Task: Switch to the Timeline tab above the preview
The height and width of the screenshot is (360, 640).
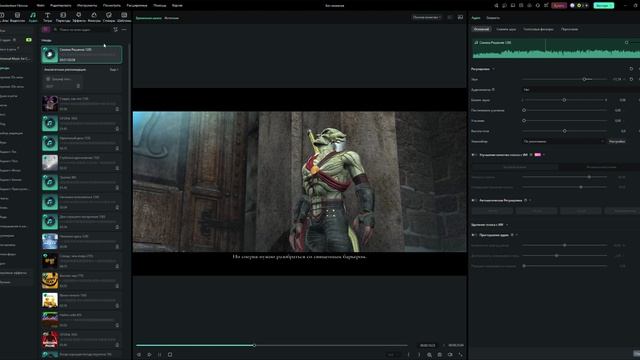Action: click(x=149, y=18)
